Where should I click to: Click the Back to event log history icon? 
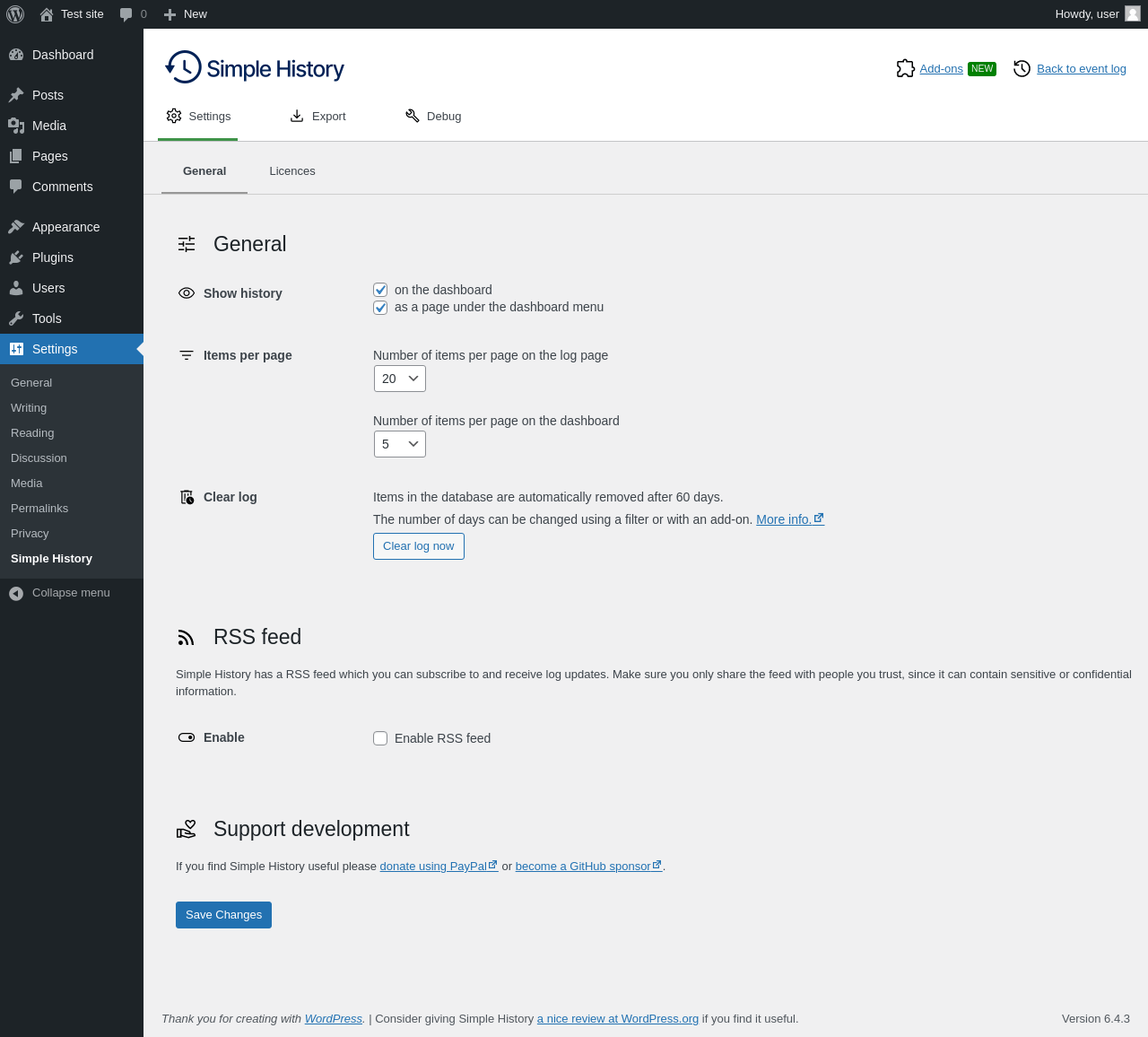pos(1022,69)
